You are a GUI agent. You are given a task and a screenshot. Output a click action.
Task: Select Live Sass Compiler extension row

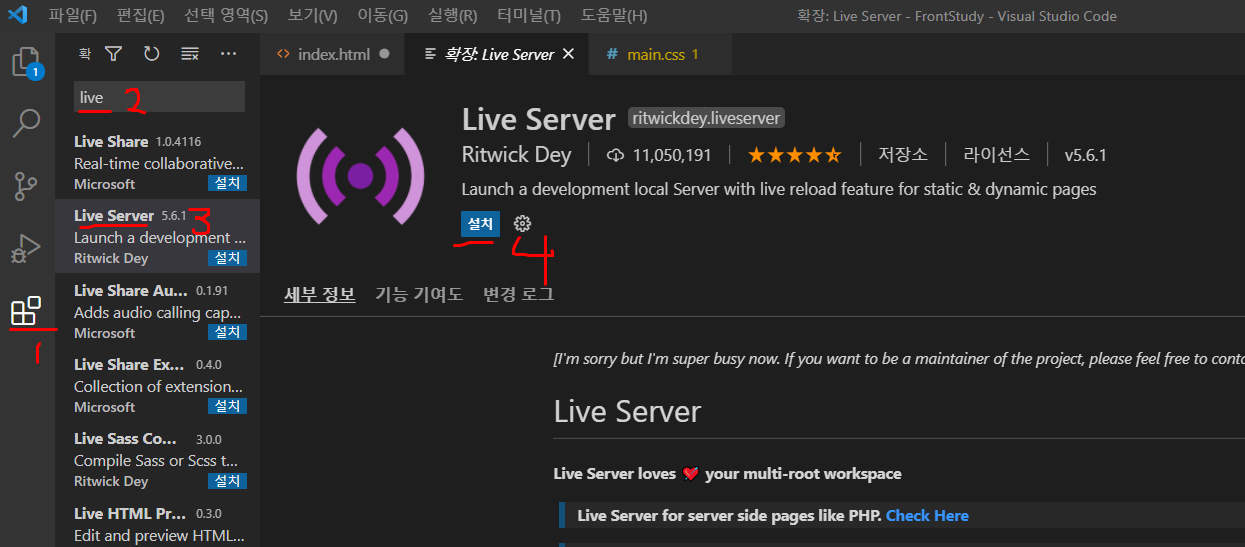(x=157, y=459)
